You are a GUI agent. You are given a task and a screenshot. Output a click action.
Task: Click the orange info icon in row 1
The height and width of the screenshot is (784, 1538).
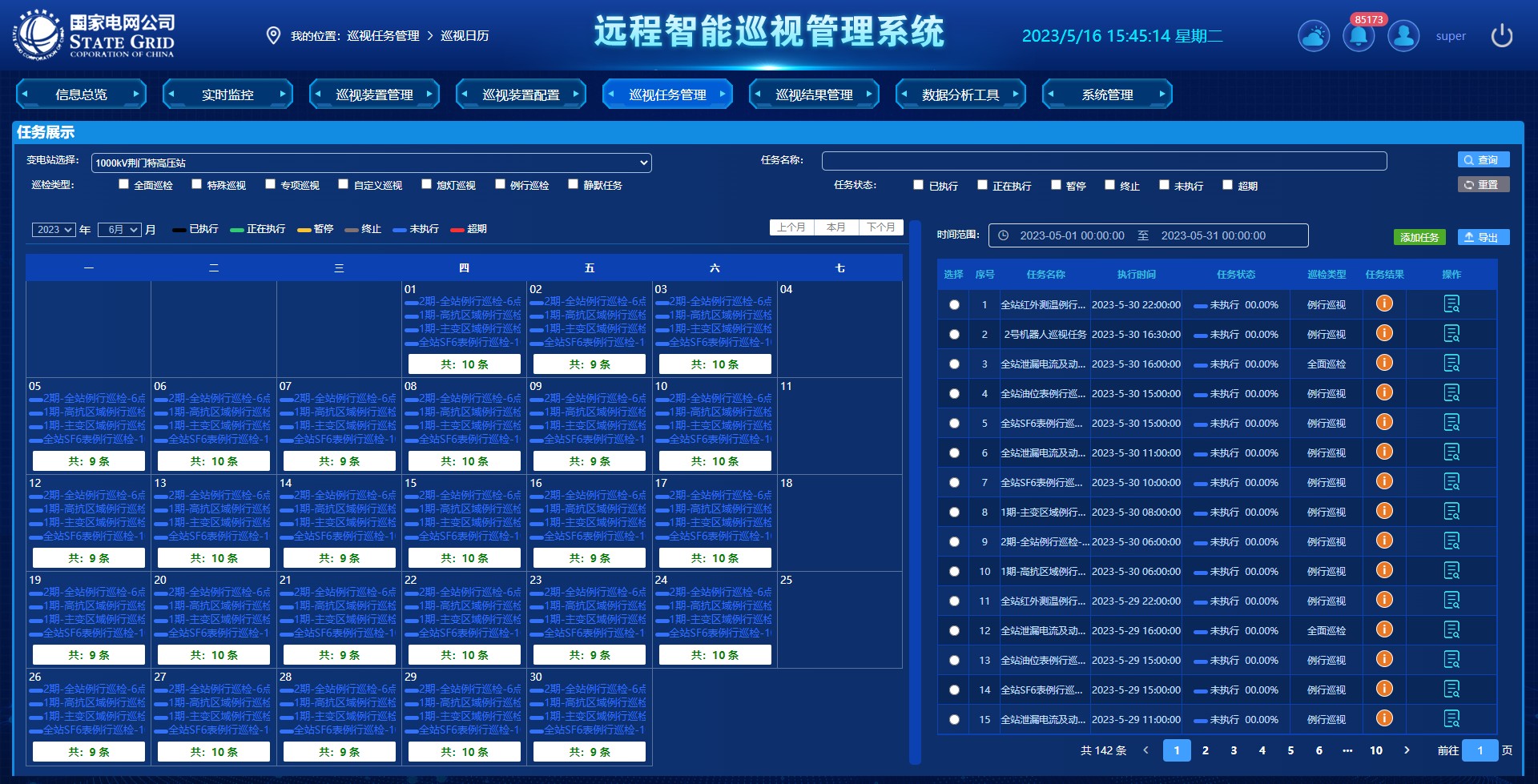click(x=1384, y=304)
